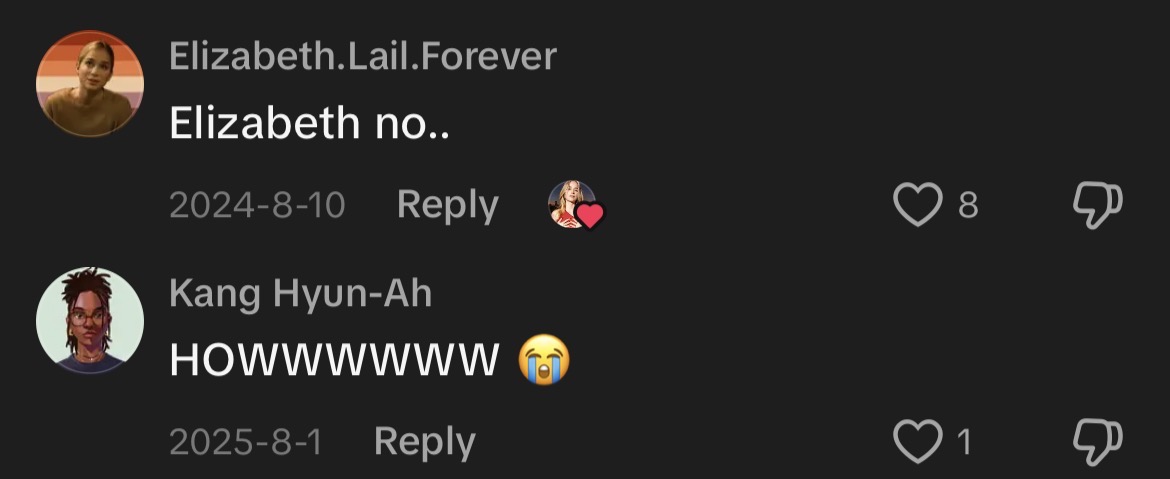Tap the red heart badge on creator avatar
This screenshot has width=1170, height=479.
(589, 216)
